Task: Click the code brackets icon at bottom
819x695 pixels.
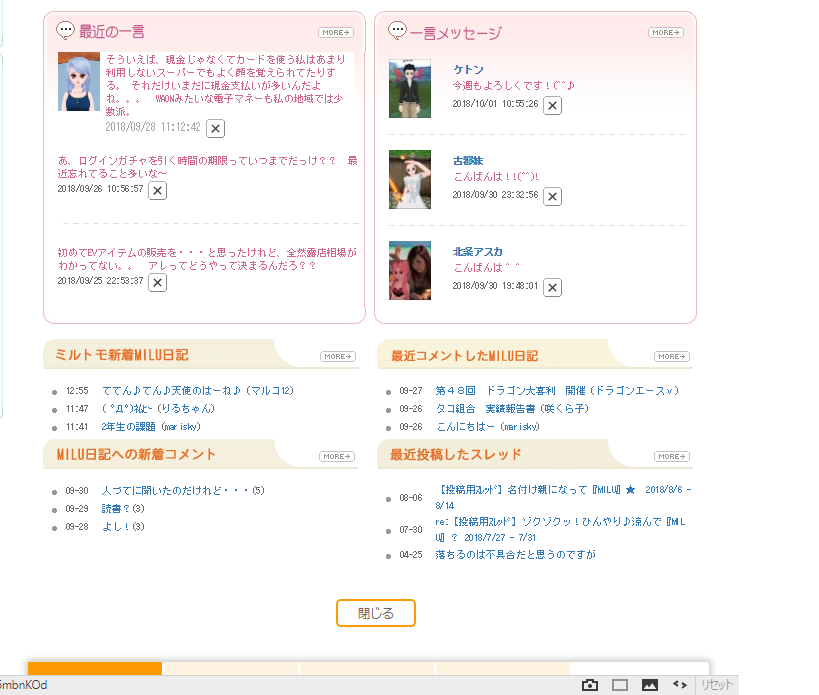Action: tap(679, 685)
